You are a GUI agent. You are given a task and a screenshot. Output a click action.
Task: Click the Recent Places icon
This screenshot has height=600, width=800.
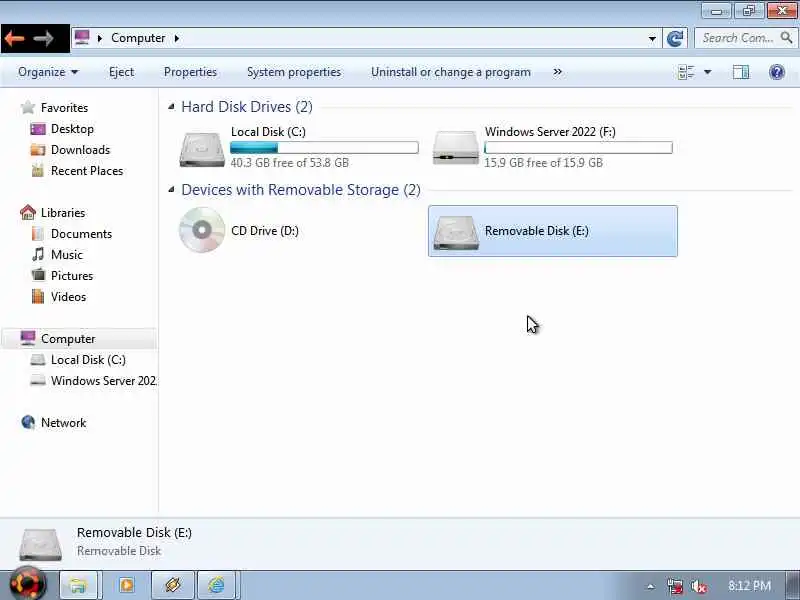[x=38, y=171]
